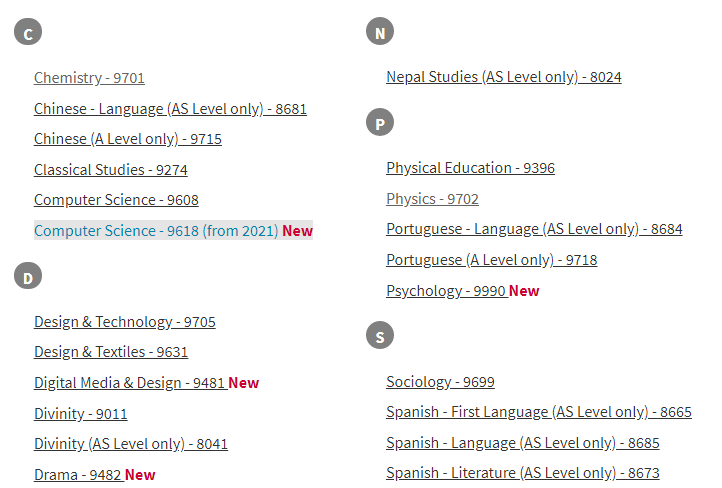Click the letter C circle badge
The image size is (722, 488).
point(28,33)
